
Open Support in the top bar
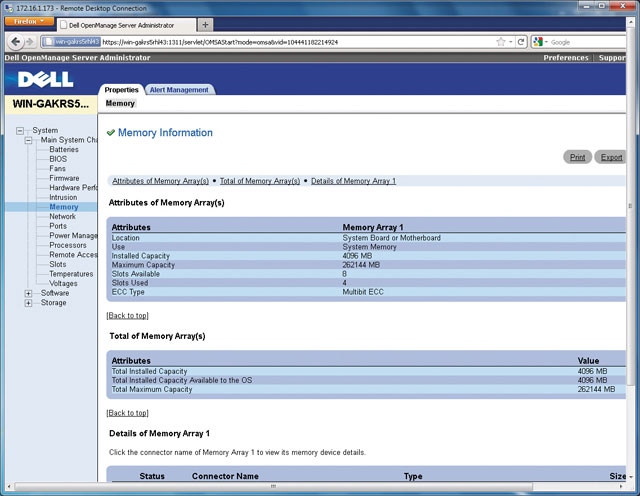click(x=612, y=58)
